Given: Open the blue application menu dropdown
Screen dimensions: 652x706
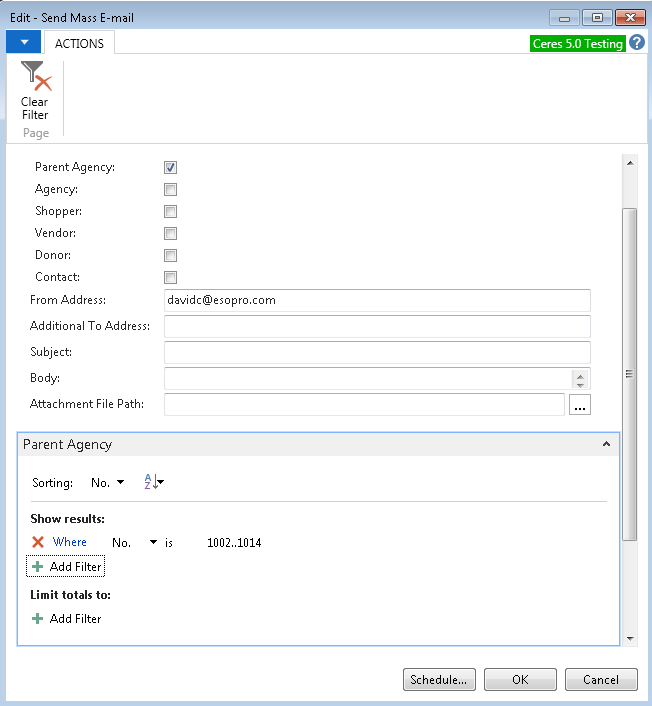Looking at the screenshot, I should click(x=23, y=42).
